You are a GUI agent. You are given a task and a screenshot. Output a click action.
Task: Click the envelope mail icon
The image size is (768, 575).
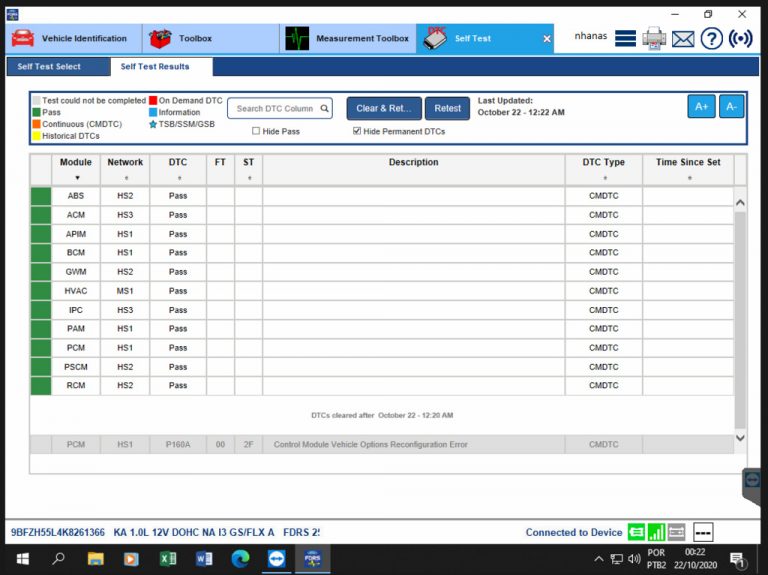(683, 39)
